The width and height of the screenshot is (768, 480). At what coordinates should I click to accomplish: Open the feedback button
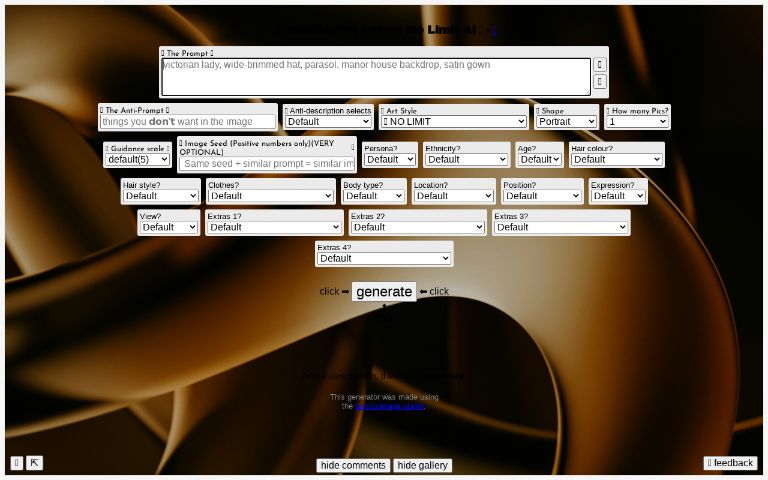[730, 463]
